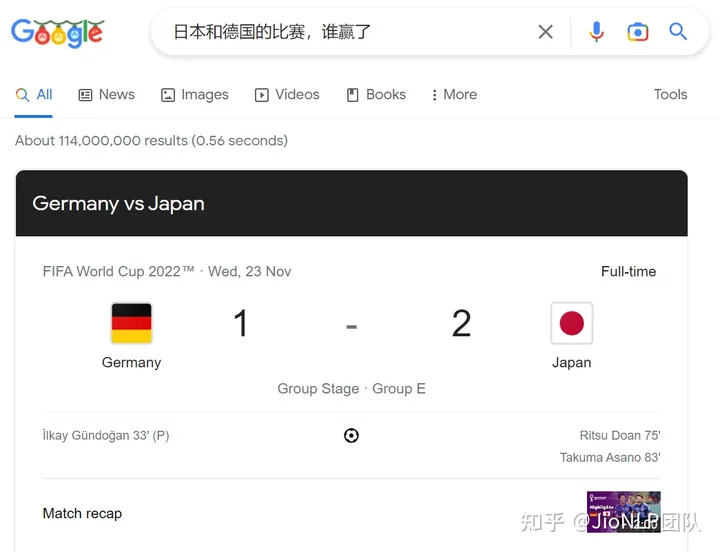This screenshot has width=720, height=552.
Task: Open the Match recap section
Action: click(x=82, y=513)
